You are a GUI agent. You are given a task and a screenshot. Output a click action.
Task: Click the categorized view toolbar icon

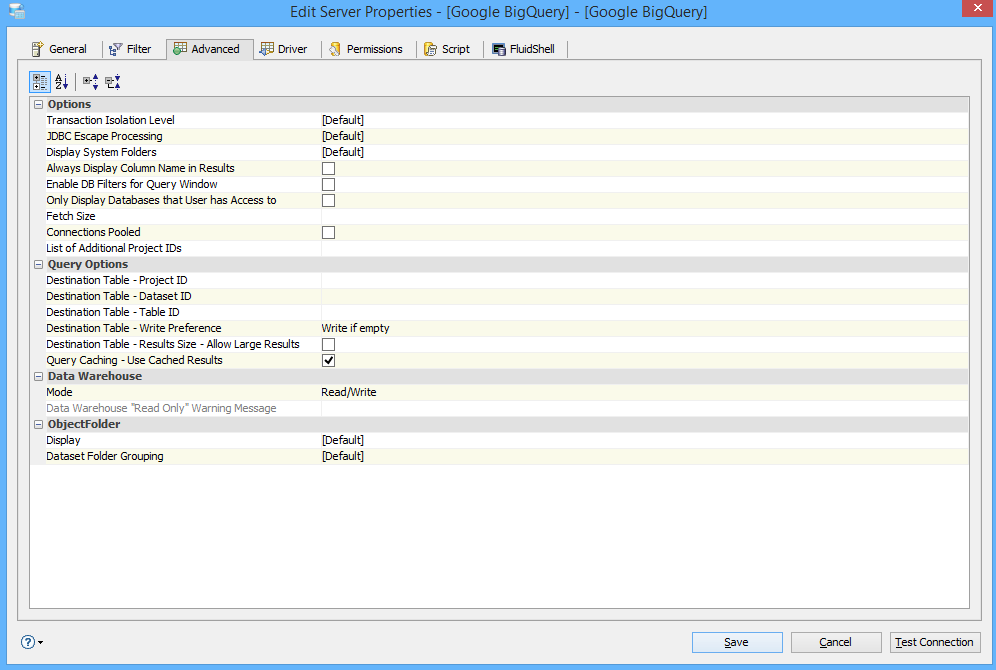pyautogui.click(x=40, y=82)
